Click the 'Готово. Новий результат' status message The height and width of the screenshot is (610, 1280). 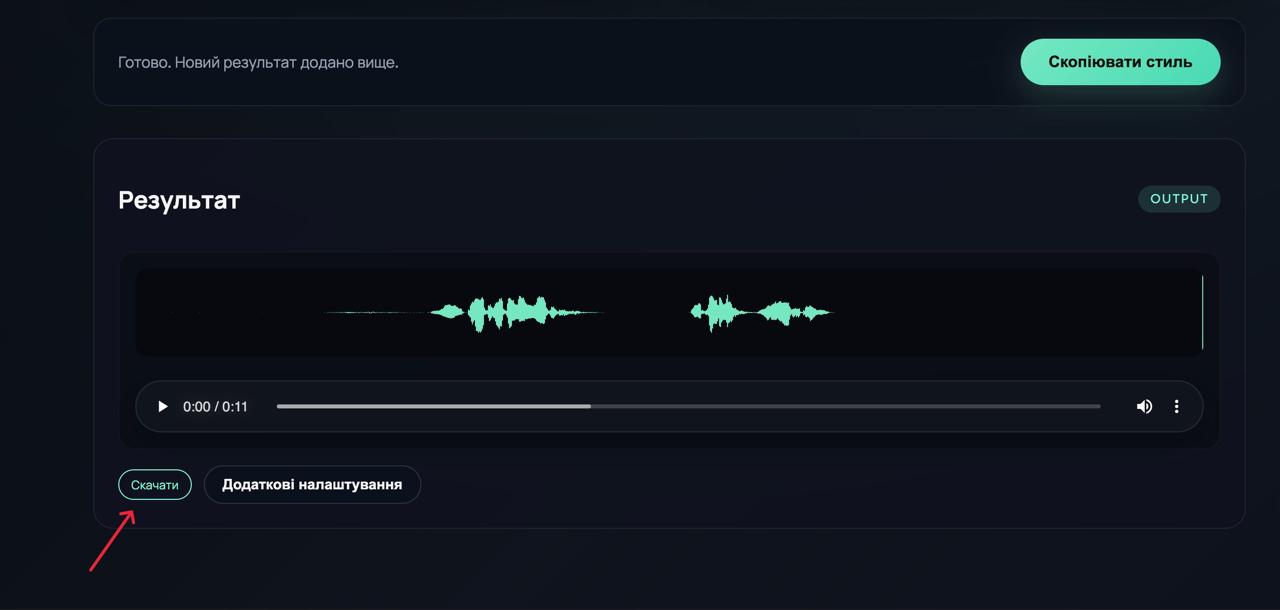(258, 62)
